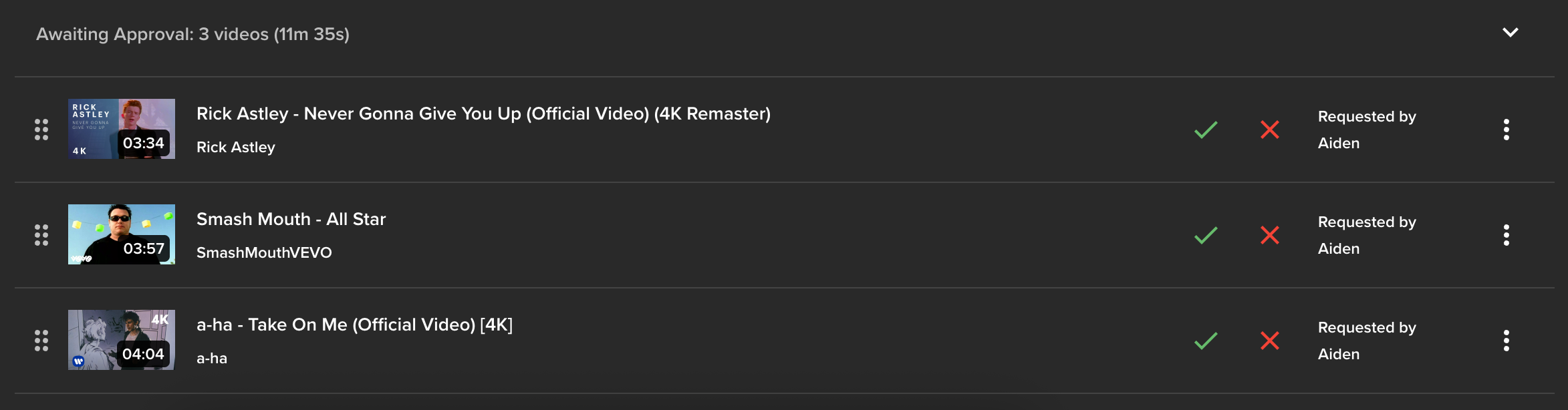The image size is (1568, 410).
Task: Reject the Smash Mouth All Star video
Action: 1270,235
